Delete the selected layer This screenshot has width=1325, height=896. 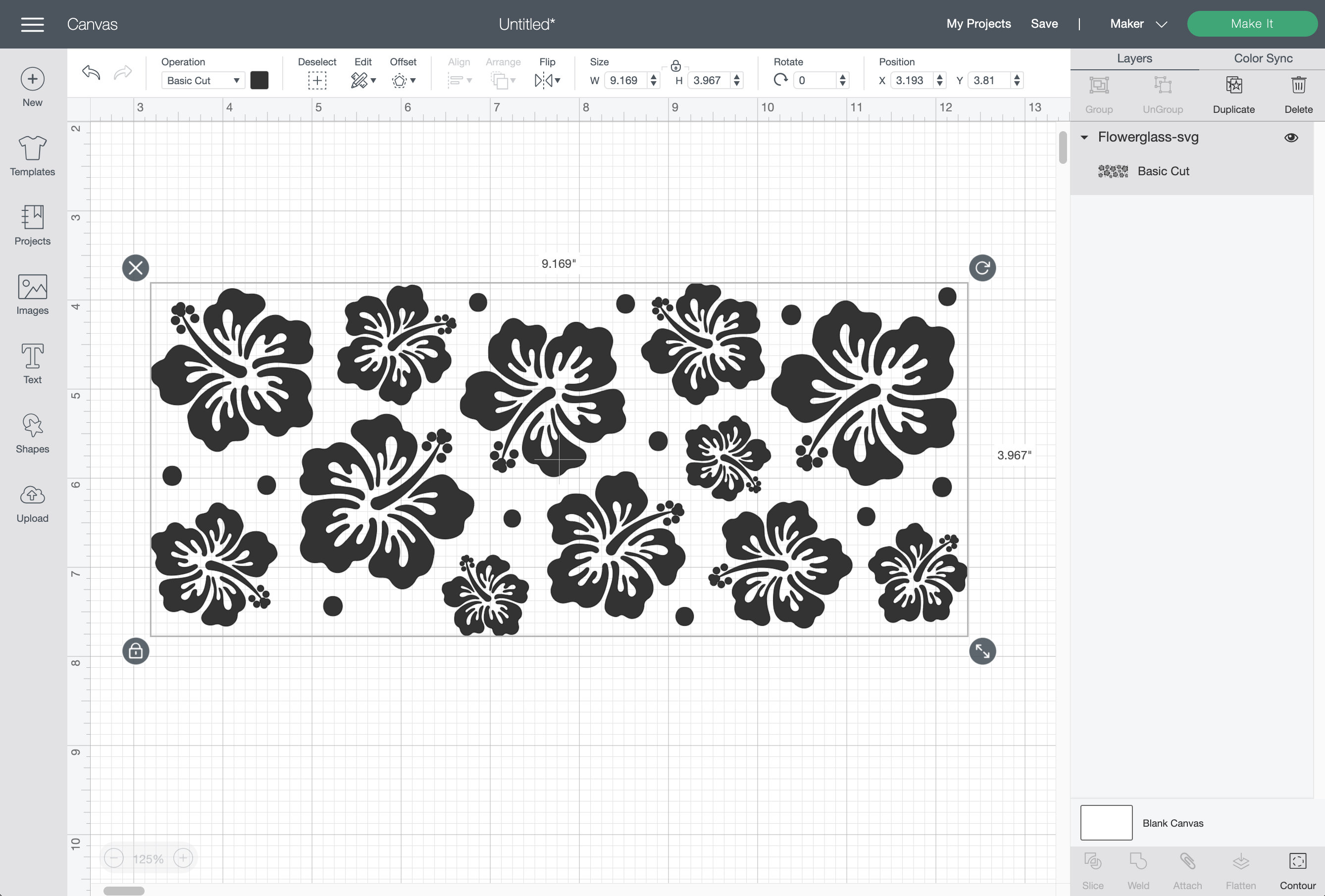pos(1298,85)
